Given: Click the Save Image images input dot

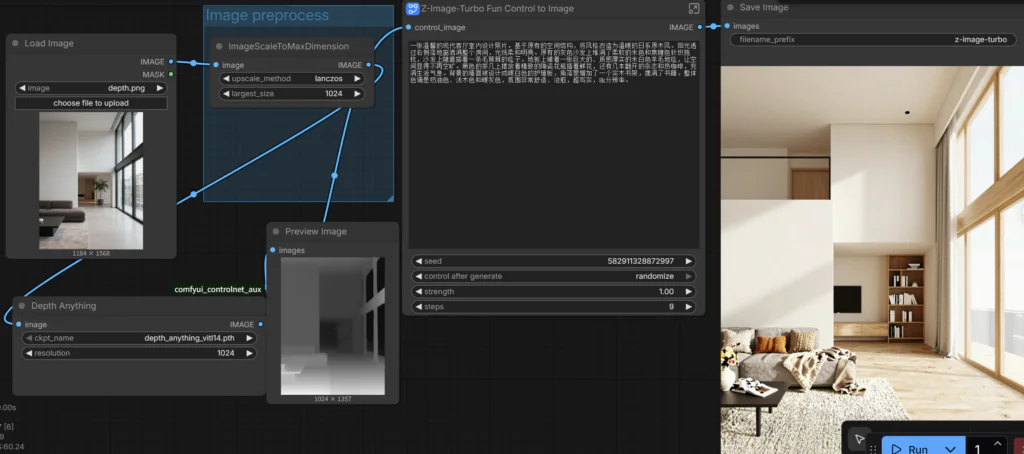Looking at the screenshot, I should [x=726, y=26].
